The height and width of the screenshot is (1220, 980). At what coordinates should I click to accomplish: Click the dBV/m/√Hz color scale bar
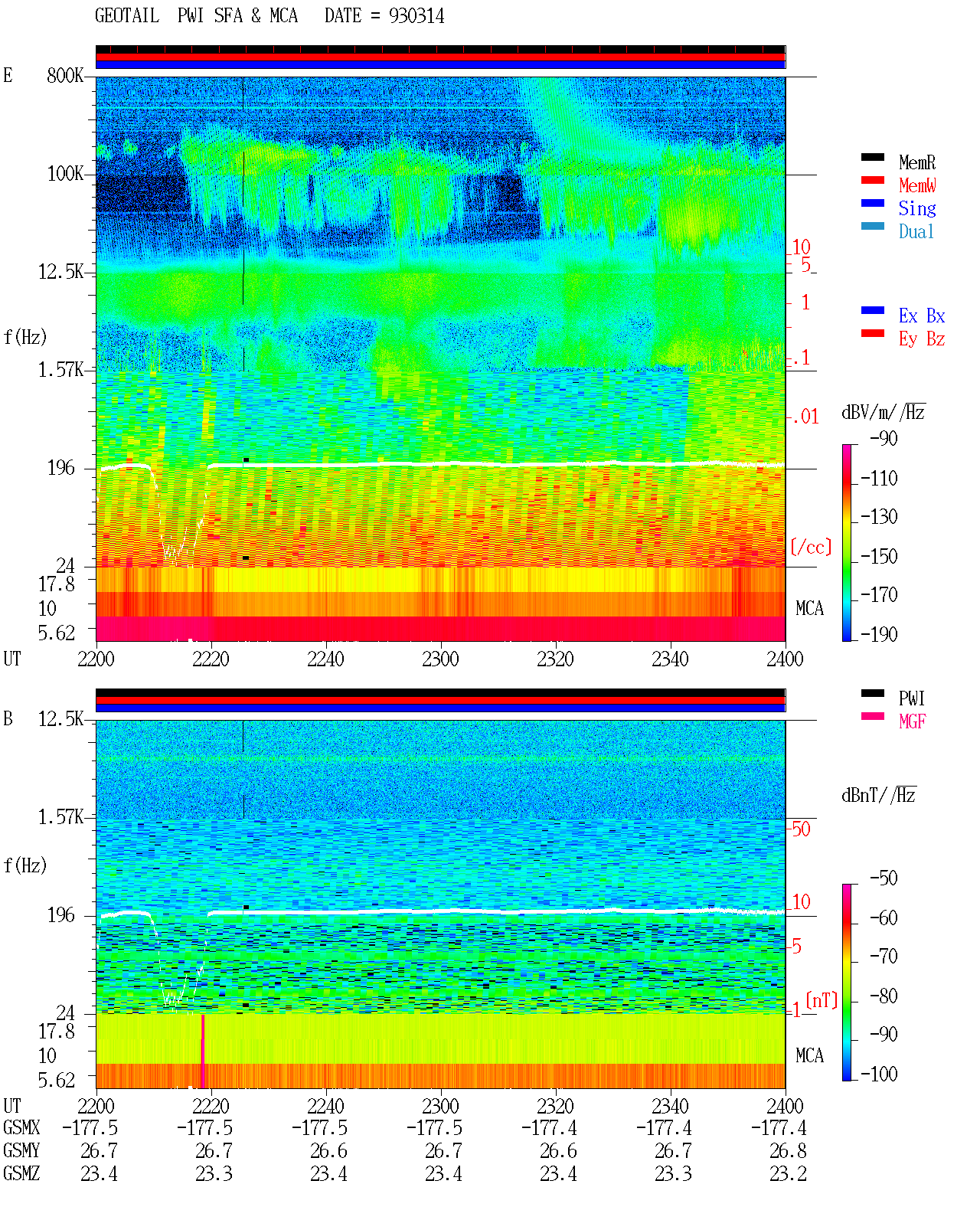pyautogui.click(x=847, y=542)
